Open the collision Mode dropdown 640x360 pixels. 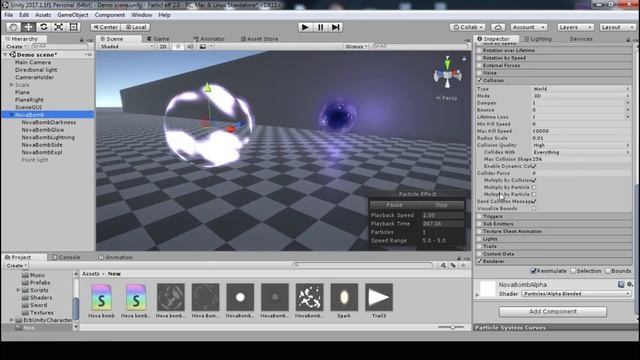coord(581,96)
